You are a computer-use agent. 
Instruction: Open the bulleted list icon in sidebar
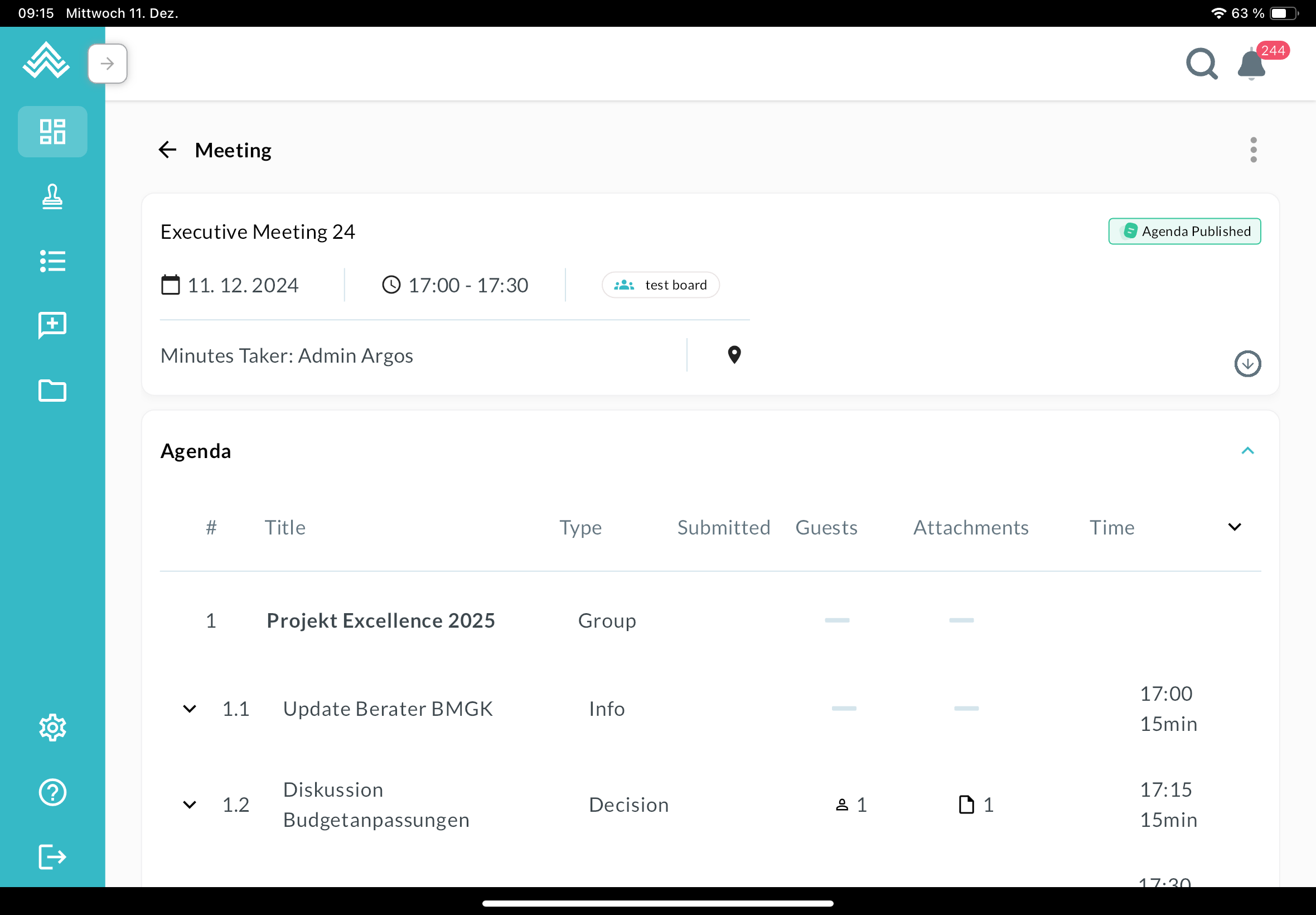(x=52, y=262)
